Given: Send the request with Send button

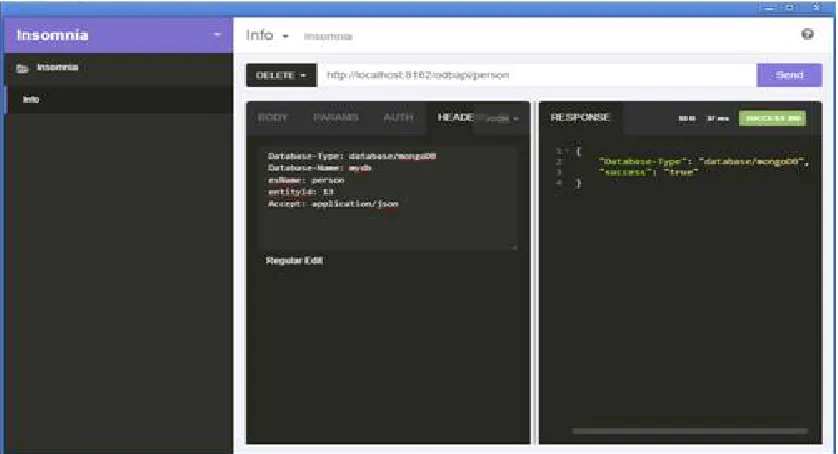Looking at the screenshot, I should (x=789, y=75).
